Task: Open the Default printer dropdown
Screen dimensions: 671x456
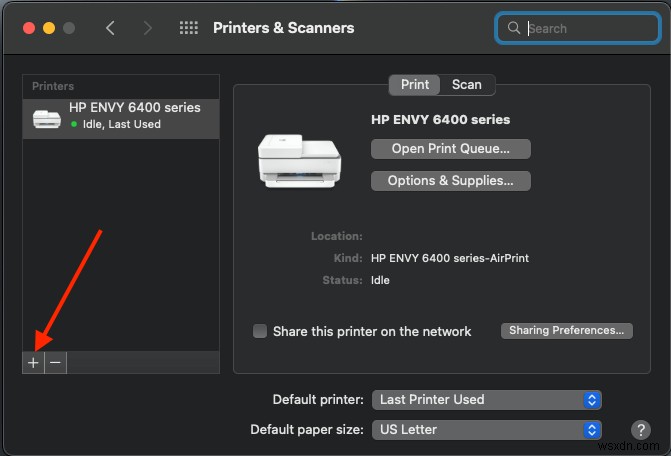Action: point(486,399)
